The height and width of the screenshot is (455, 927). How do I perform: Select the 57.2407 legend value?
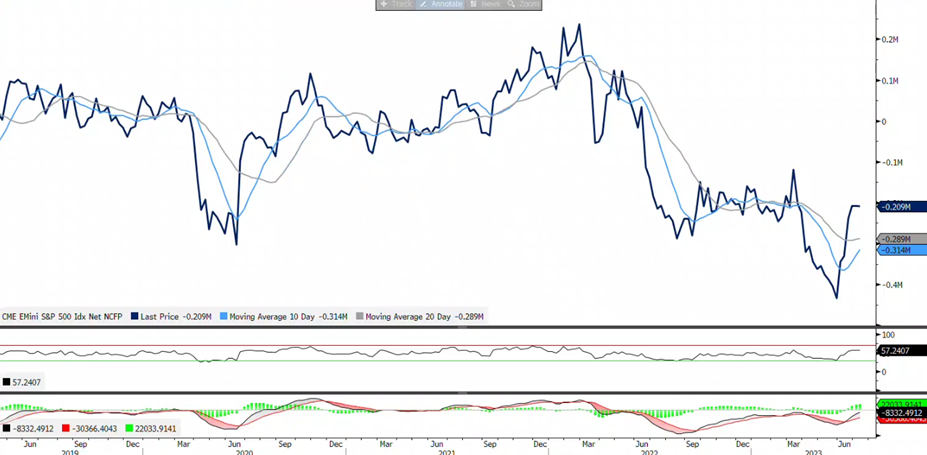tap(27, 382)
